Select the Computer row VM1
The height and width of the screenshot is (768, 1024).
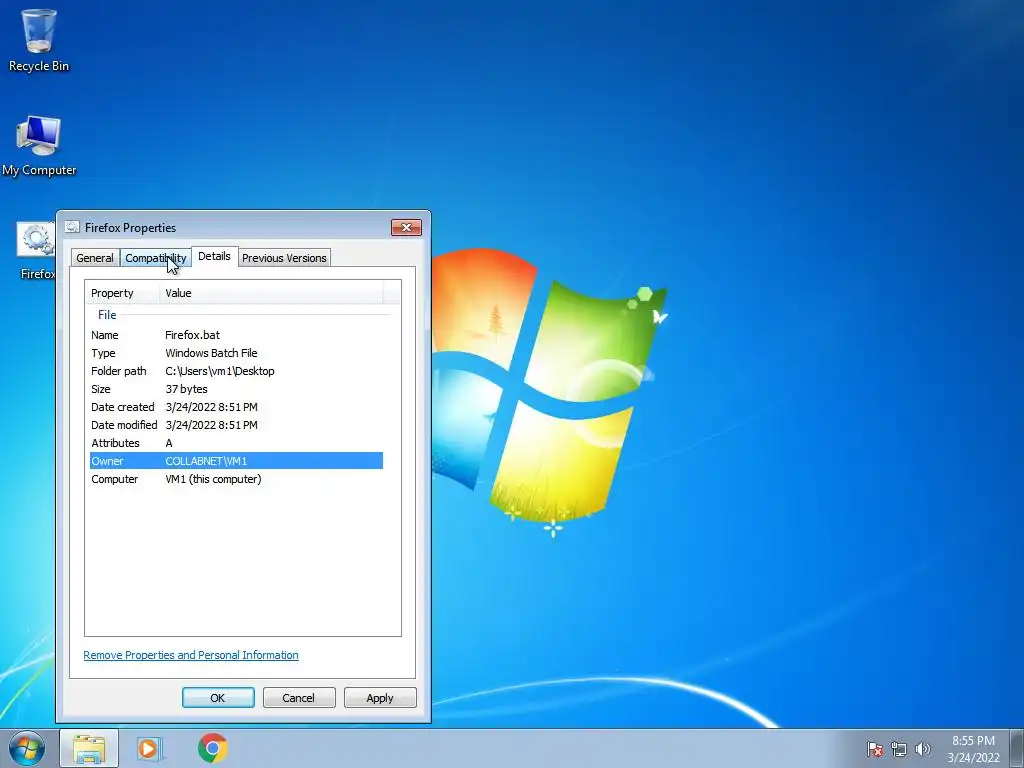pyautogui.click(x=236, y=479)
